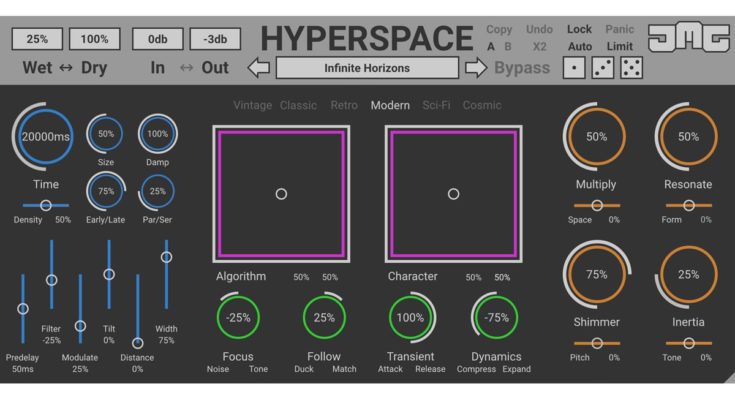Open the Infinite Horizons preset selector

point(367,69)
